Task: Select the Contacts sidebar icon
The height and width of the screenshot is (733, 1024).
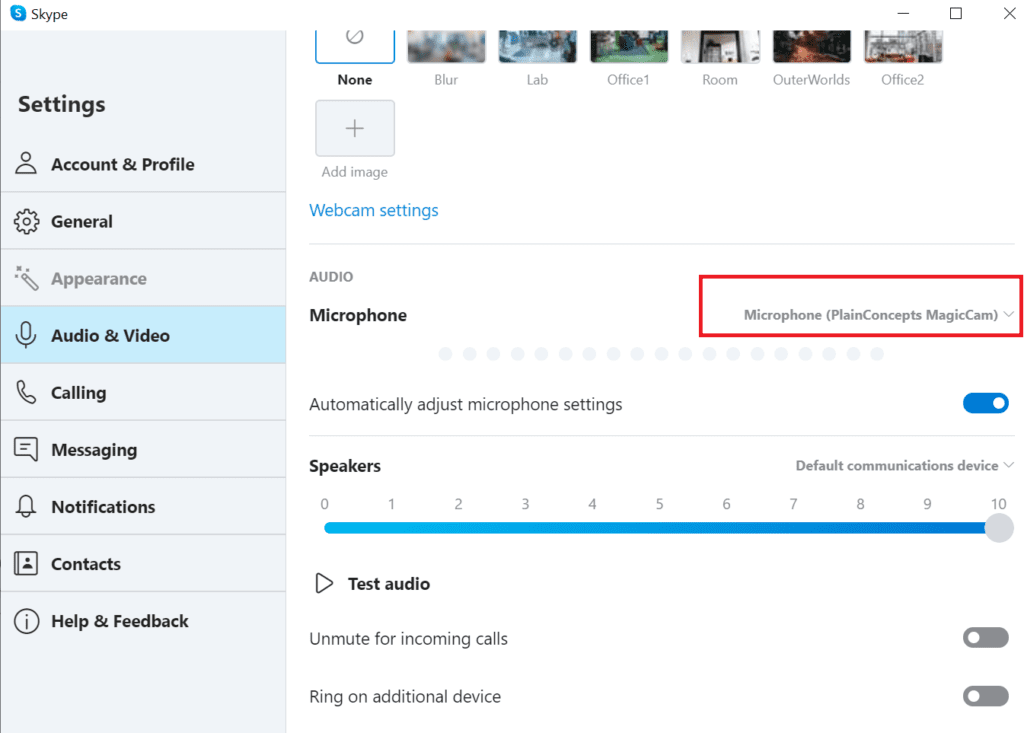Action: [x=27, y=563]
